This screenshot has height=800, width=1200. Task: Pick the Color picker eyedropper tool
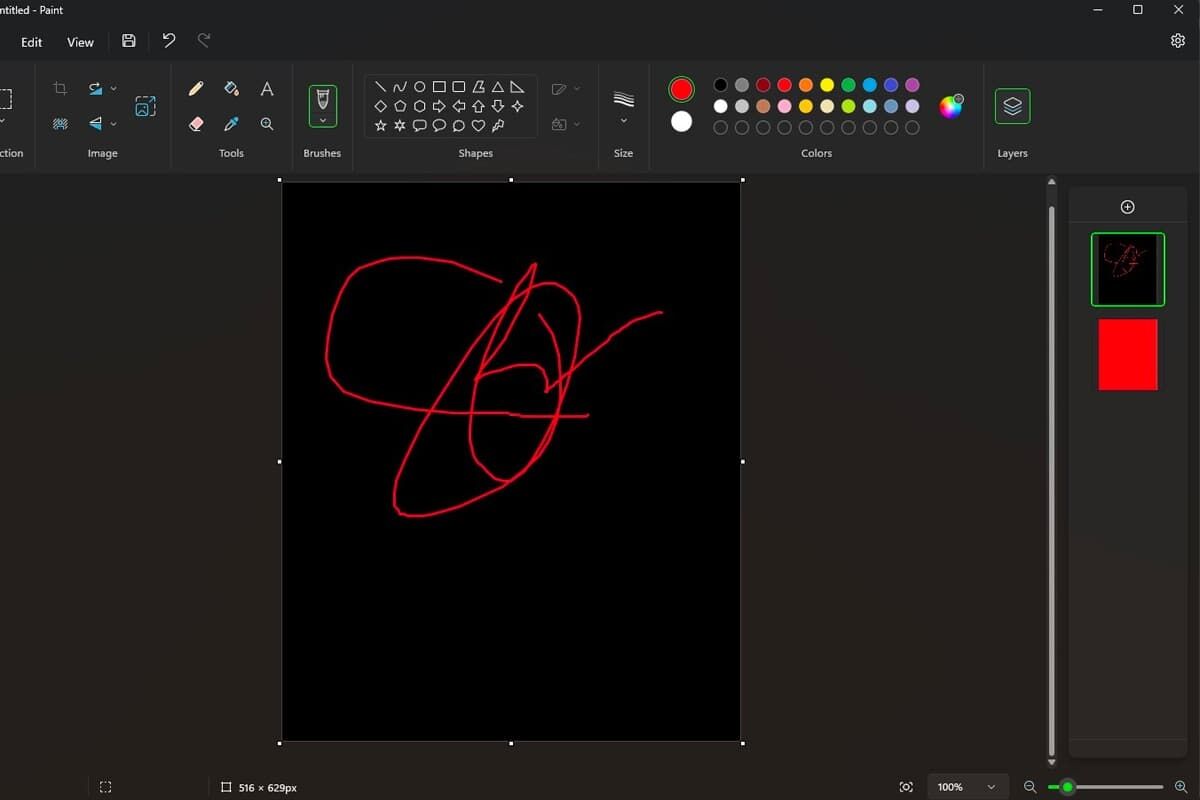coord(231,124)
